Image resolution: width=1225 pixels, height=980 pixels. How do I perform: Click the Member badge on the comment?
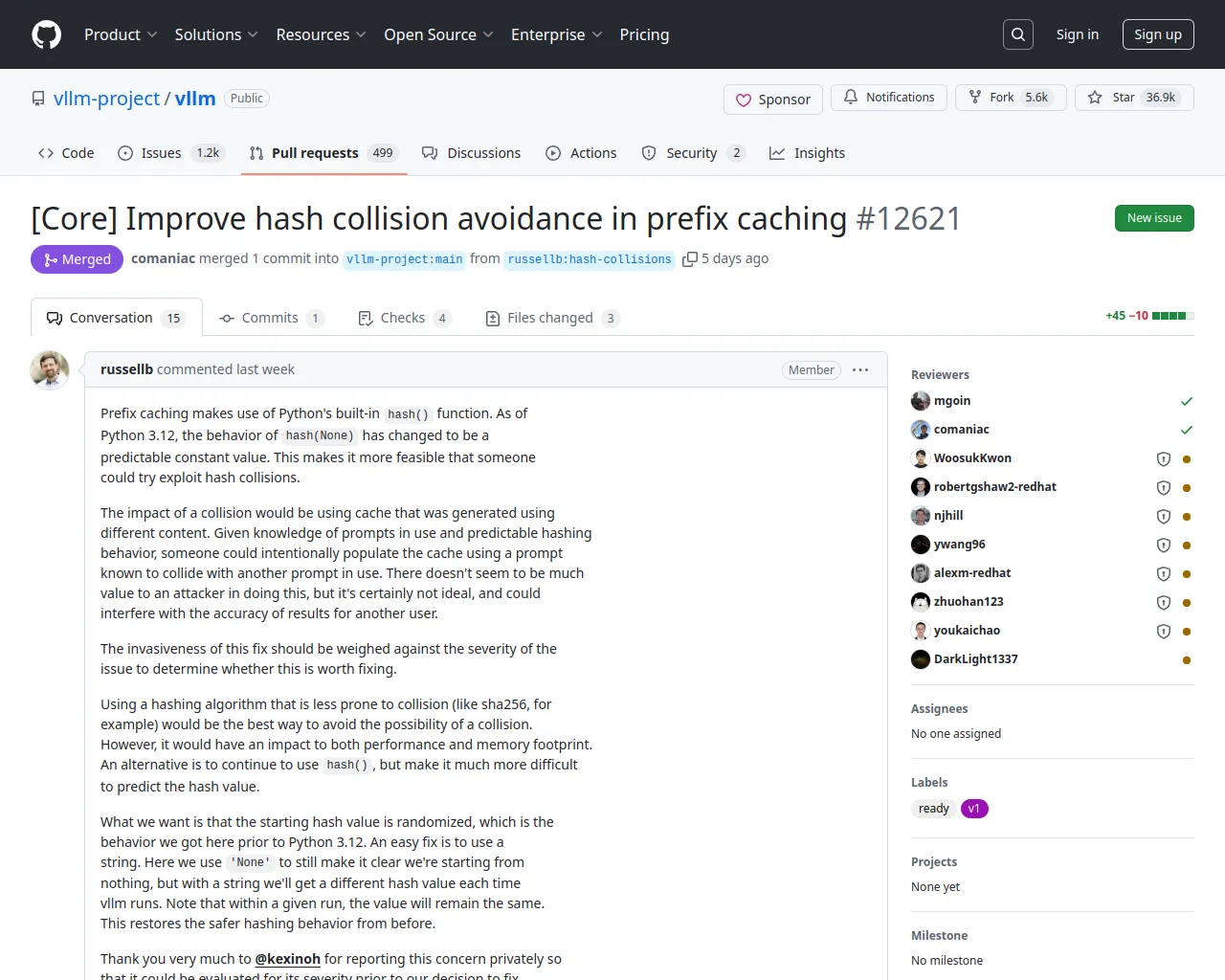pos(812,370)
